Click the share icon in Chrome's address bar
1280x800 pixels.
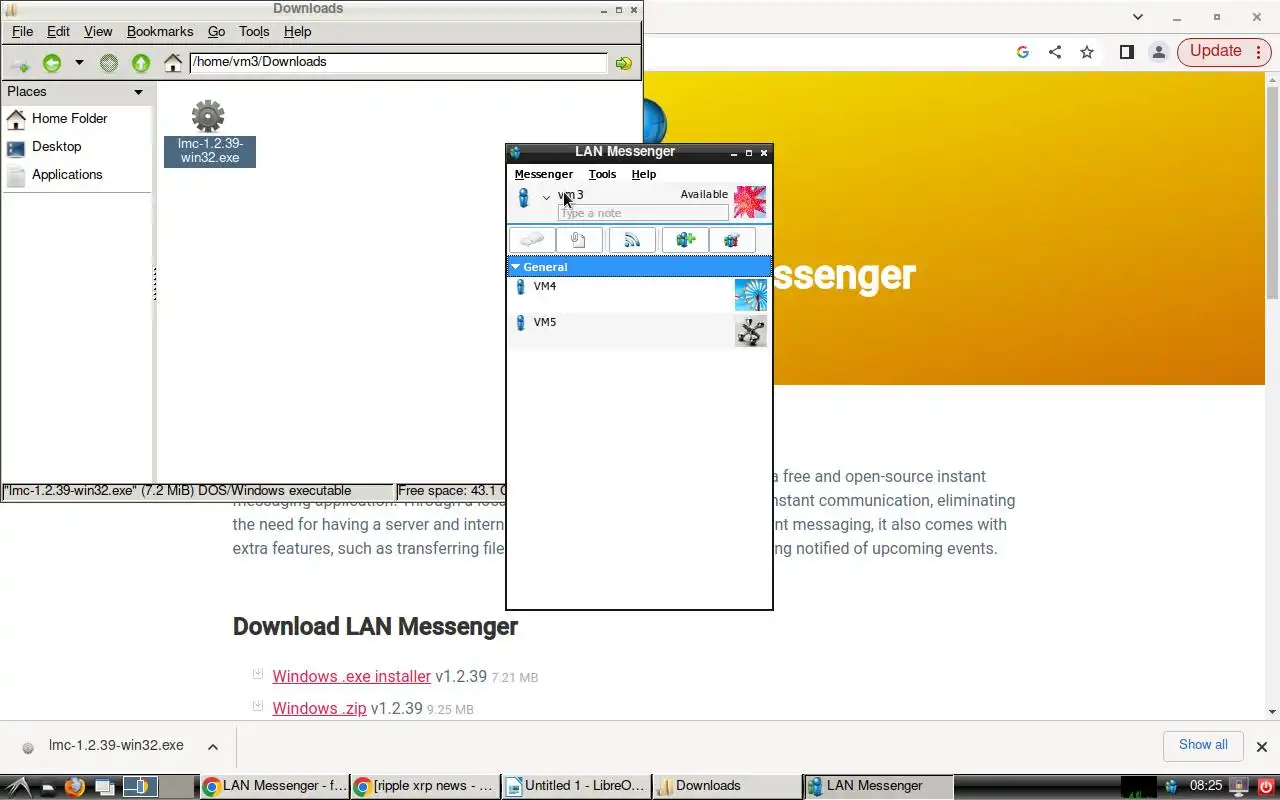[x=1055, y=52]
